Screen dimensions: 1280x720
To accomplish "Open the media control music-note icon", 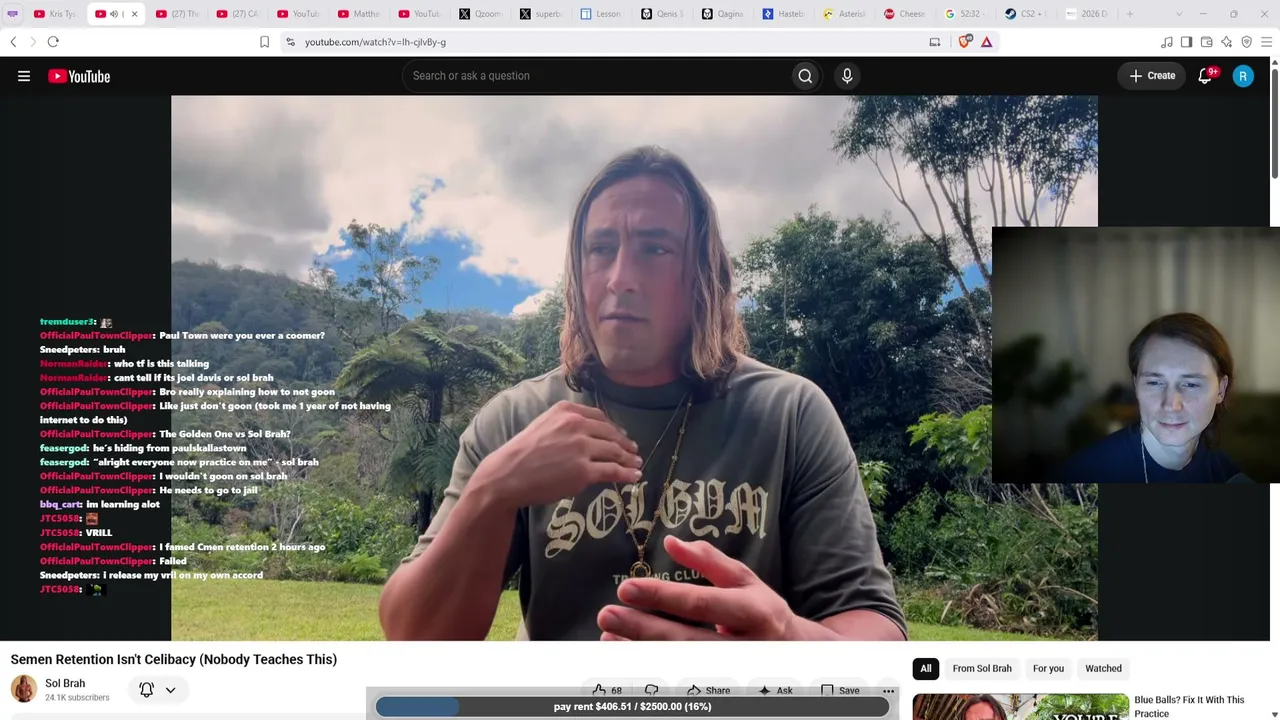I will tap(1167, 42).
